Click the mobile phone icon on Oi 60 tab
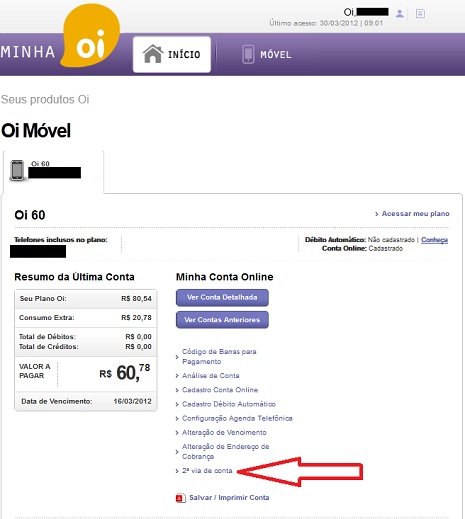 (x=17, y=170)
